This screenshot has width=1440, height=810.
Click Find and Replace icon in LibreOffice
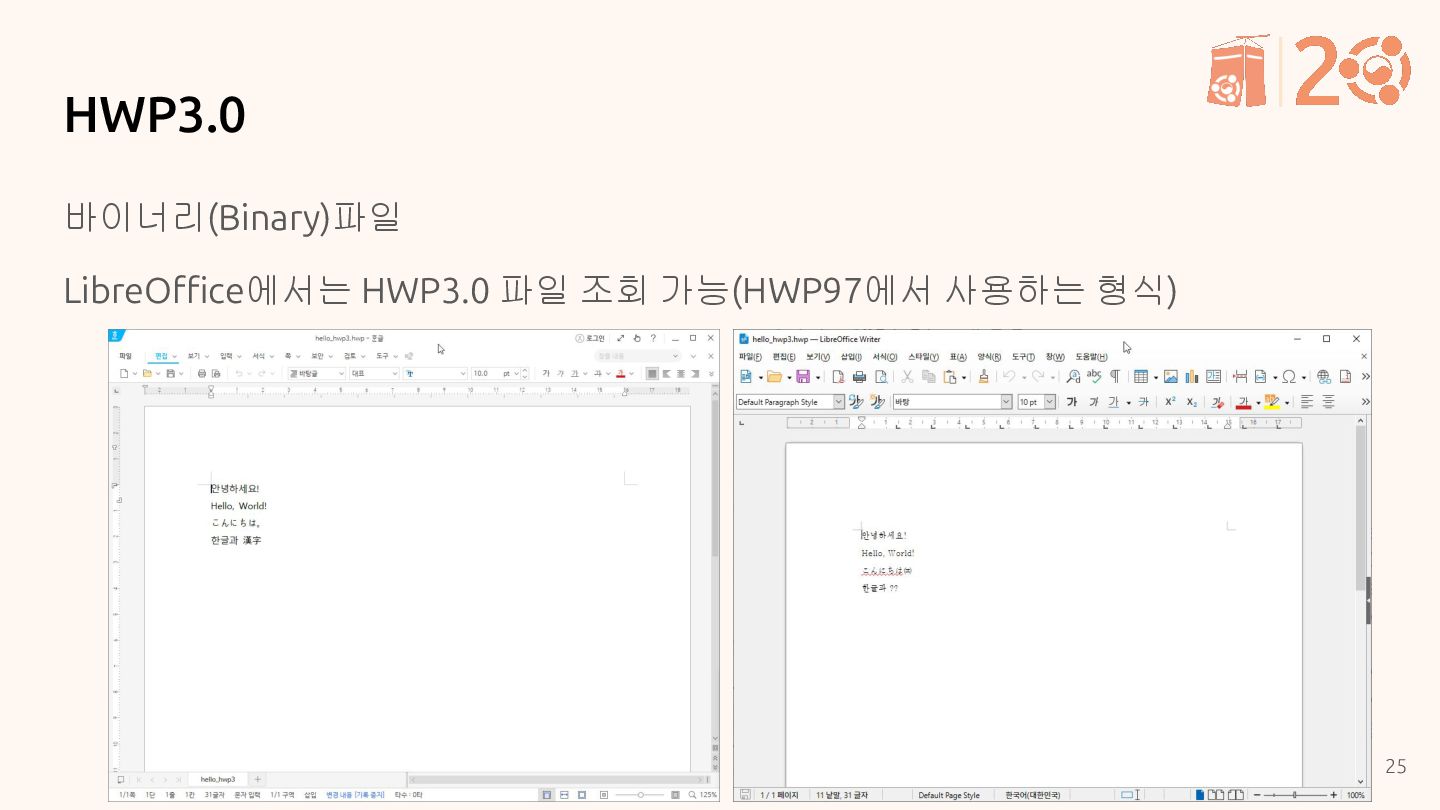[x=1073, y=377]
